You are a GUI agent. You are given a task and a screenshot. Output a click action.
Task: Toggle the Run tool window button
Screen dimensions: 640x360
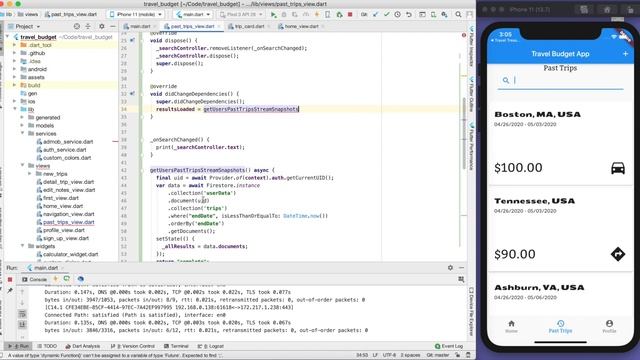(x=18, y=346)
